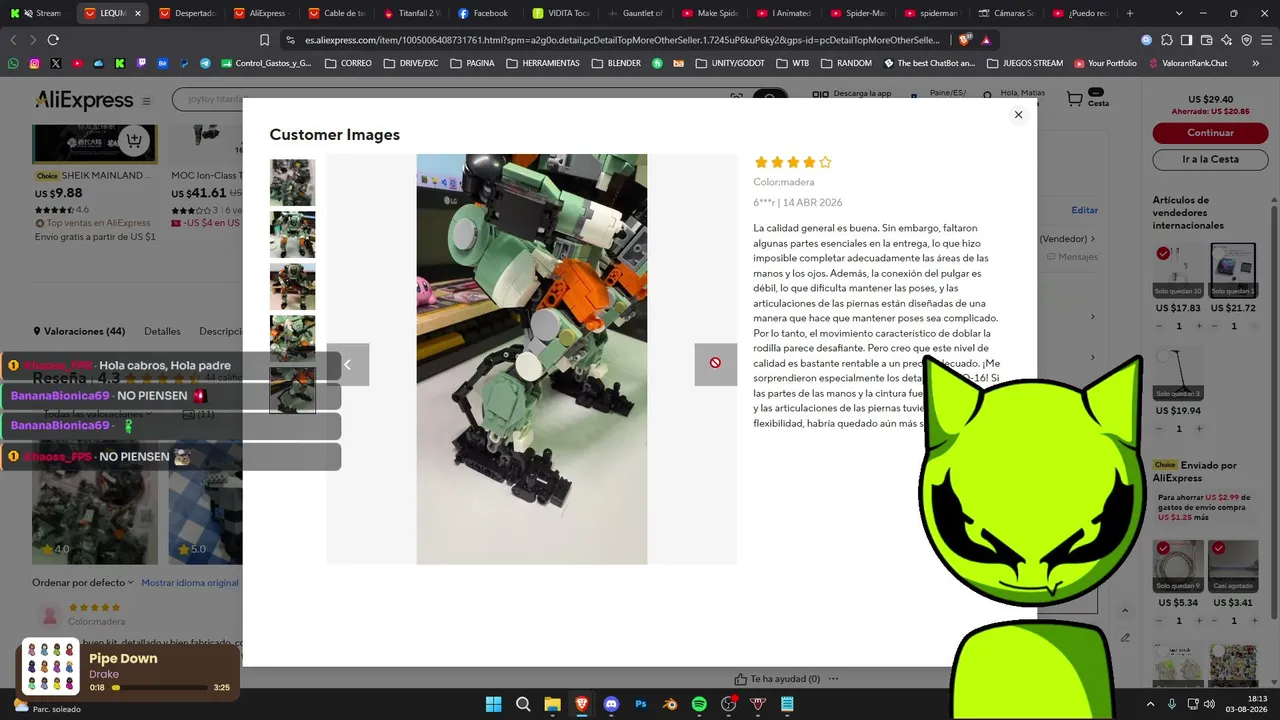Open a new browser tab

click(1130, 13)
